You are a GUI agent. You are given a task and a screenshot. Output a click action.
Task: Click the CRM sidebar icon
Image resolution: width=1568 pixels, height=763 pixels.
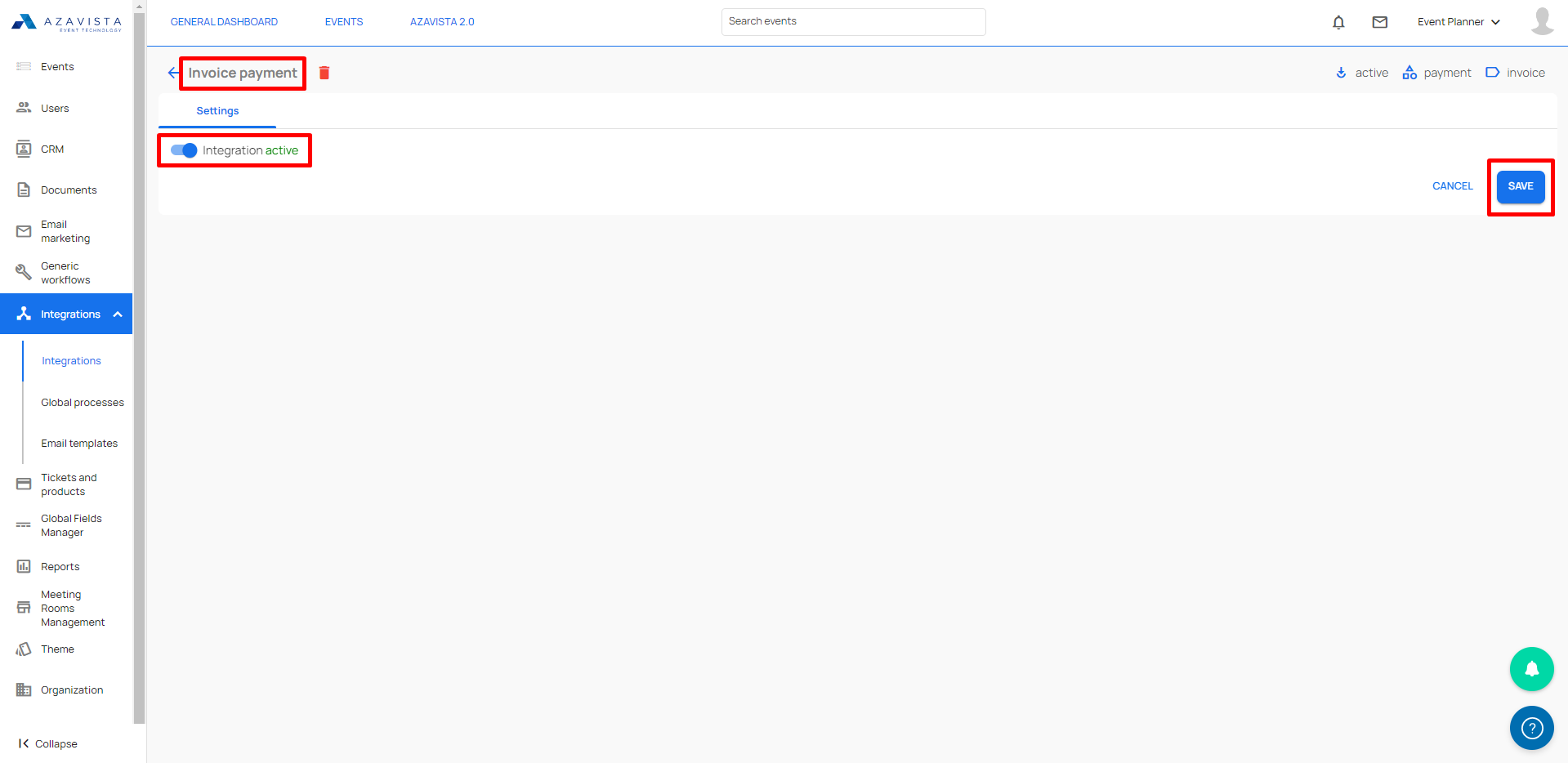click(24, 149)
